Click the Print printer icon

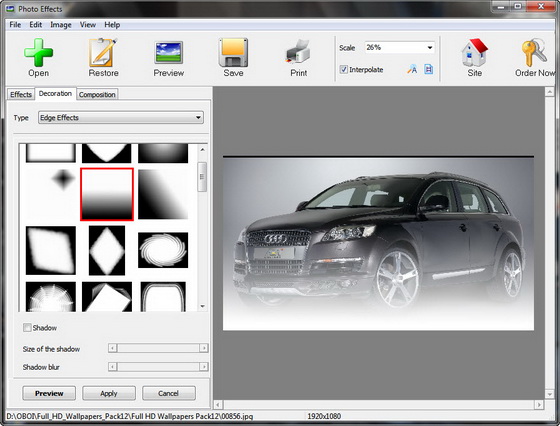coord(298,52)
